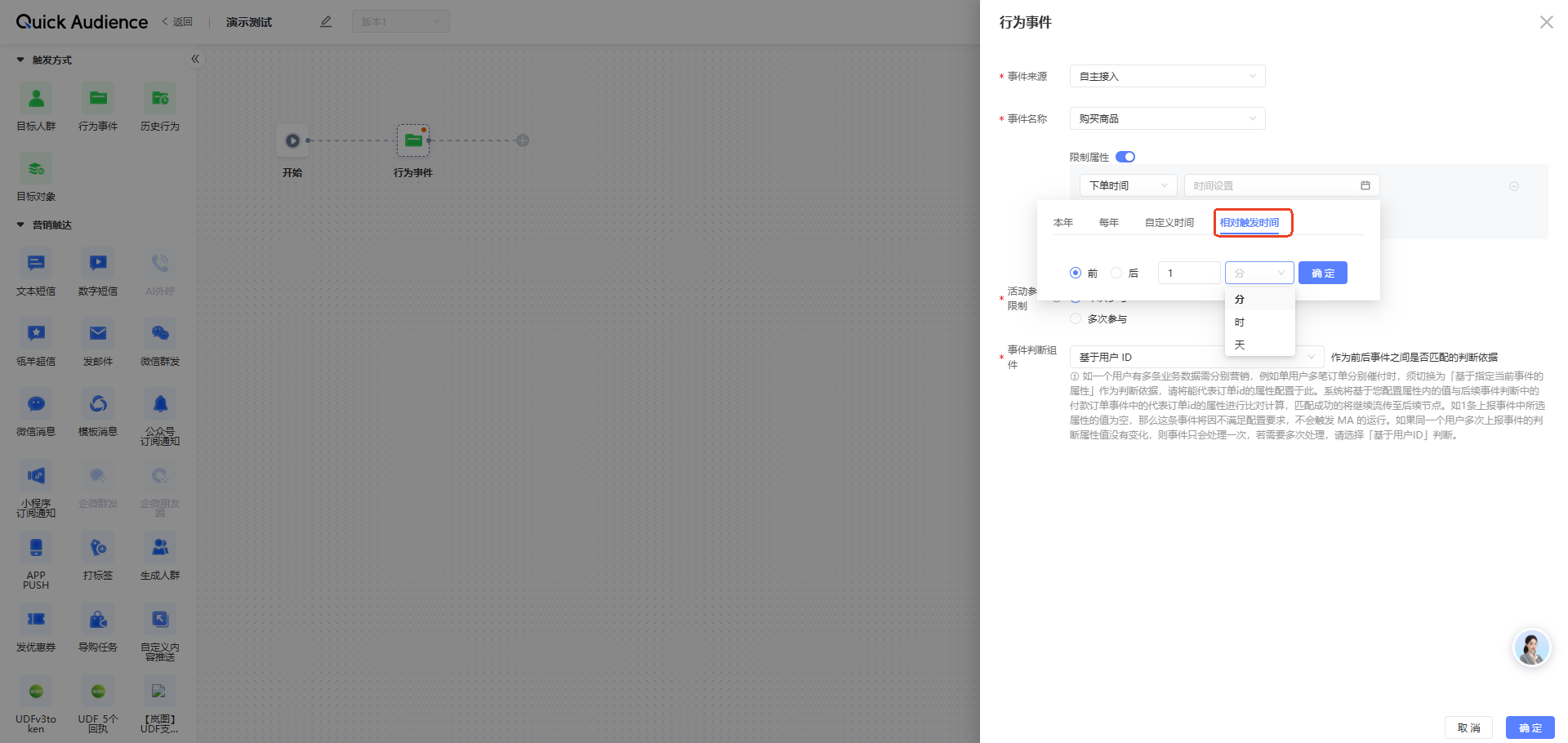Select the 后 radio button

[1116, 273]
